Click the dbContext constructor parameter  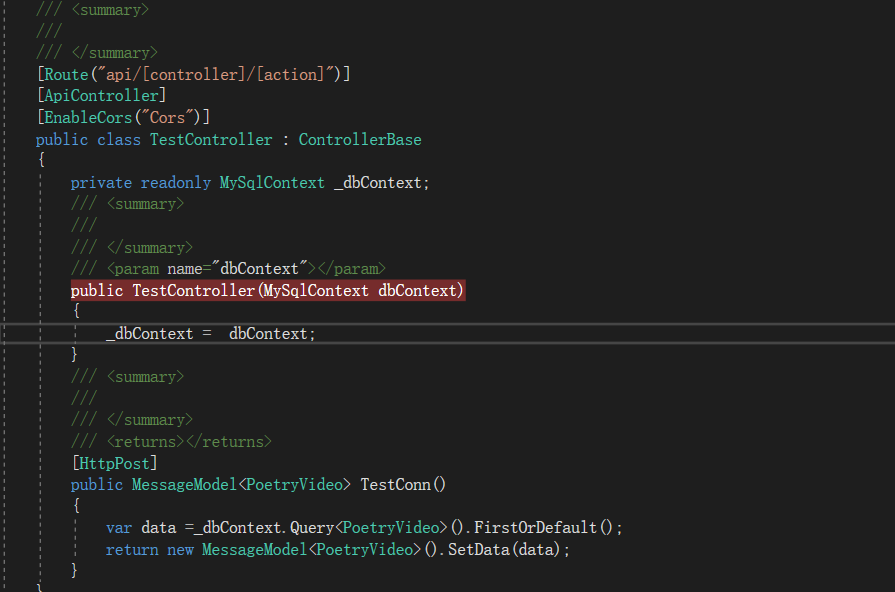[x=417, y=291]
